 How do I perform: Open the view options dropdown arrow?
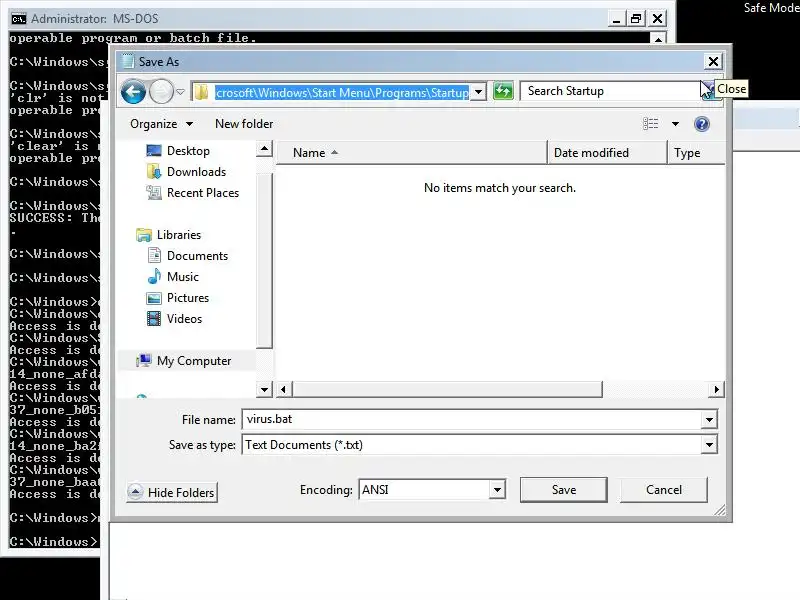675,124
